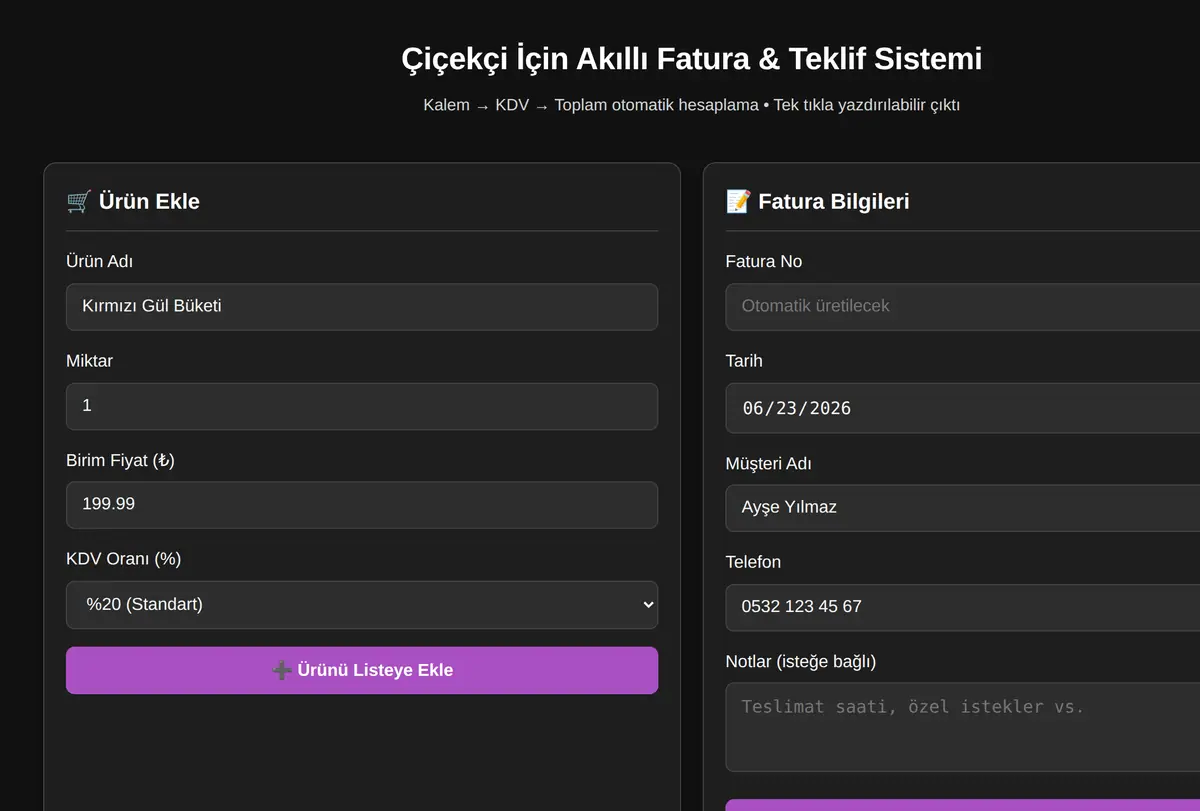
Task: Click the page title 'Çiçekçi İçin Akıllı Fatura & Teklif Sistemi'
Action: pyautogui.click(x=692, y=59)
